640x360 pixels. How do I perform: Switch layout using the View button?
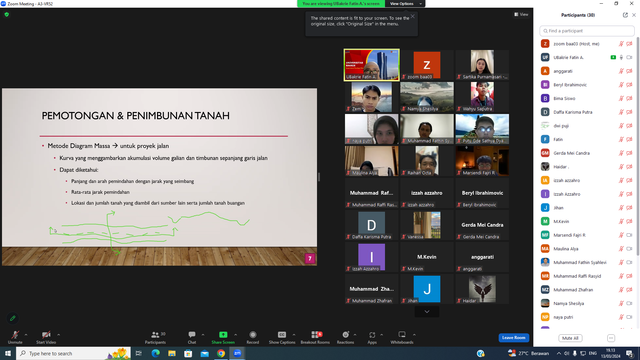(521, 14)
